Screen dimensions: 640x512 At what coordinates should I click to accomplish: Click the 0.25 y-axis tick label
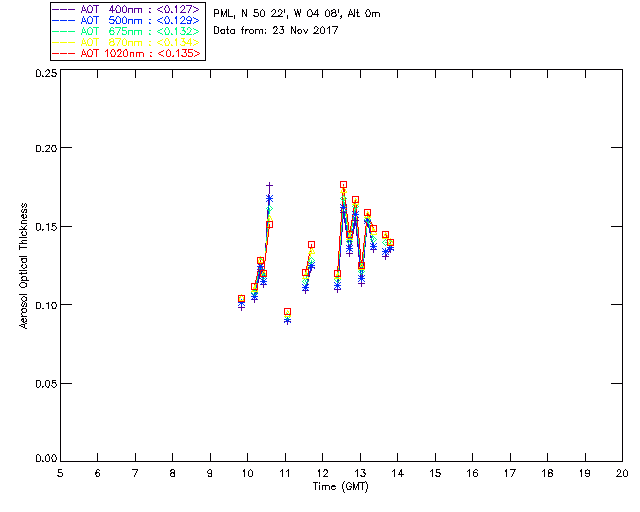pos(46,73)
